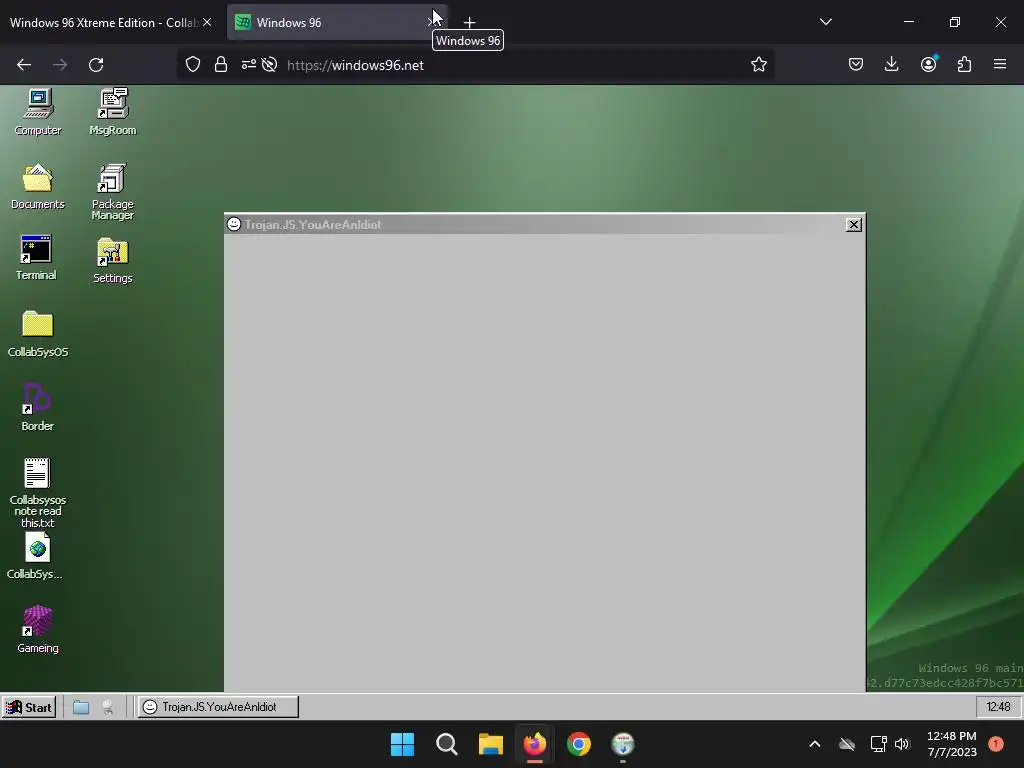Image resolution: width=1024 pixels, height=768 pixels.
Task: Open the MsgRoom desktop shortcut
Action: (x=112, y=111)
